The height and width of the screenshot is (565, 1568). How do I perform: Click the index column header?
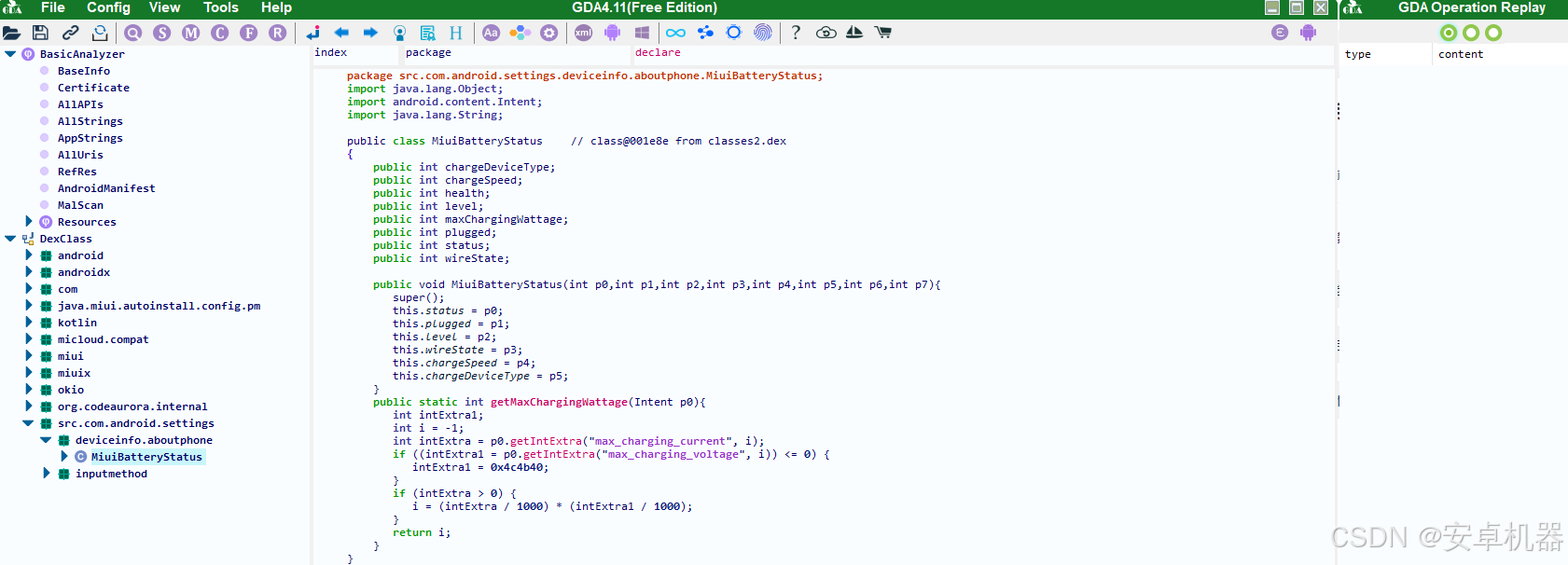click(331, 52)
